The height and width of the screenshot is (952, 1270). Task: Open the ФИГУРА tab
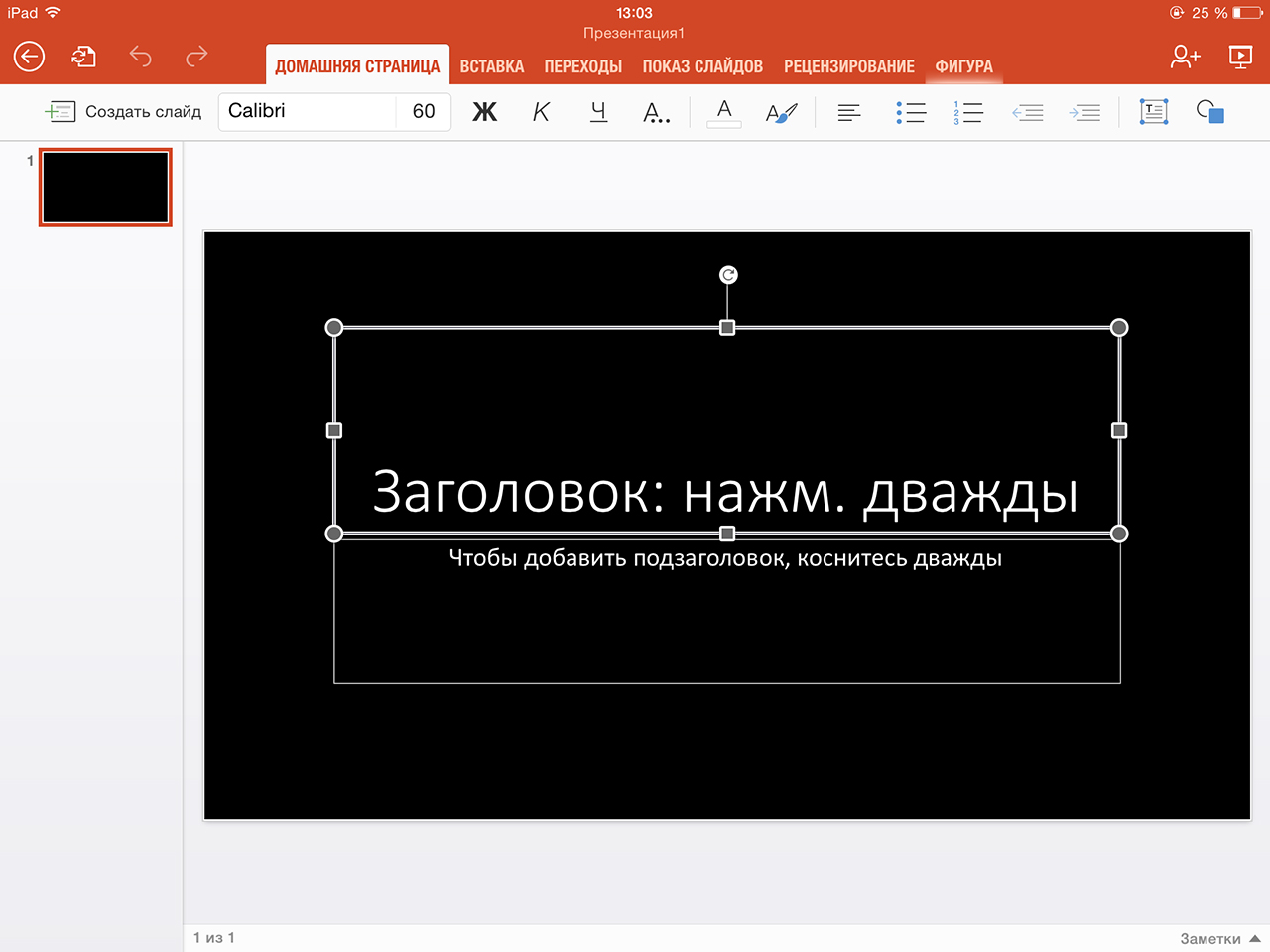pyautogui.click(x=964, y=66)
